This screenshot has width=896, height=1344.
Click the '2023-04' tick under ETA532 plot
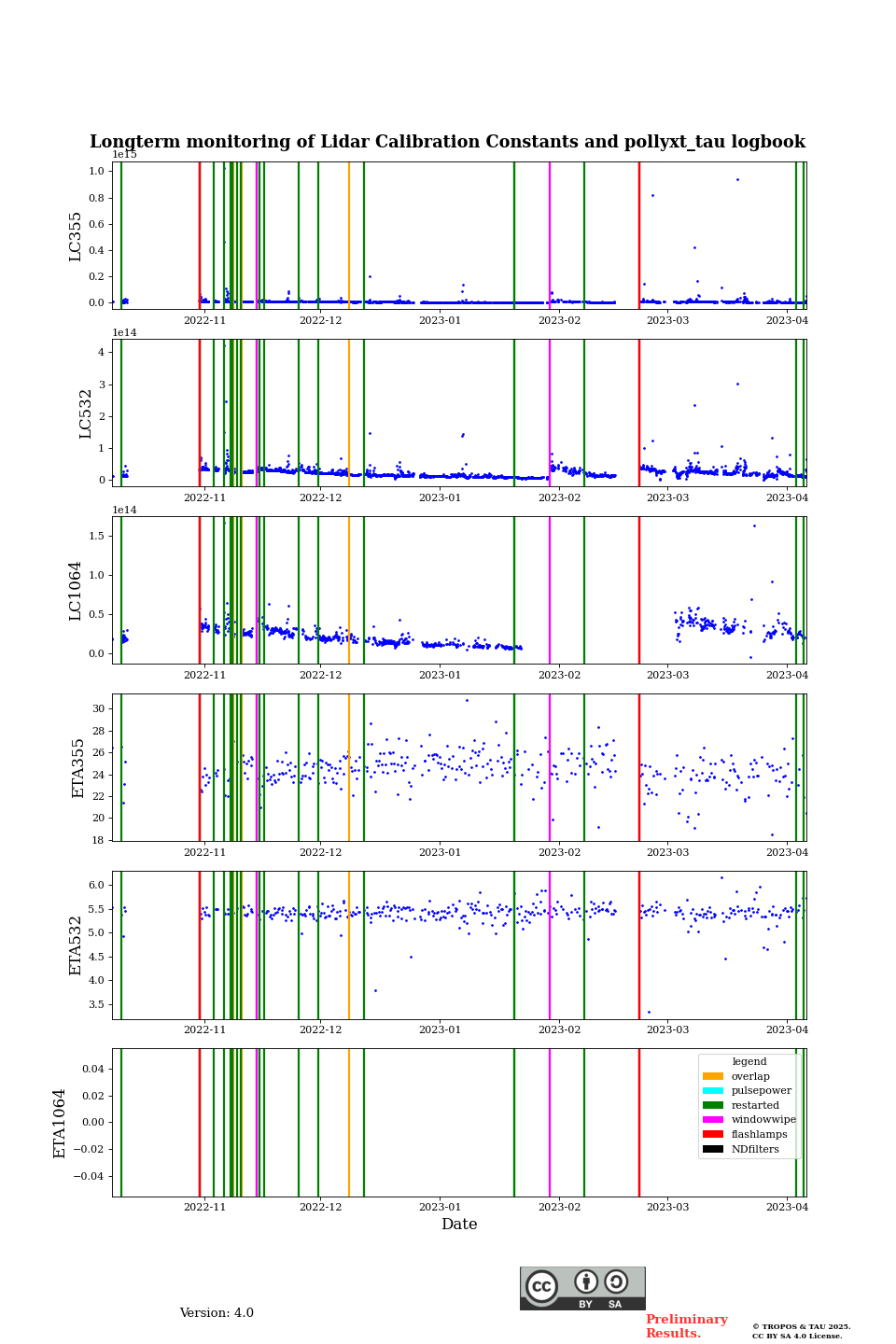787,1030
